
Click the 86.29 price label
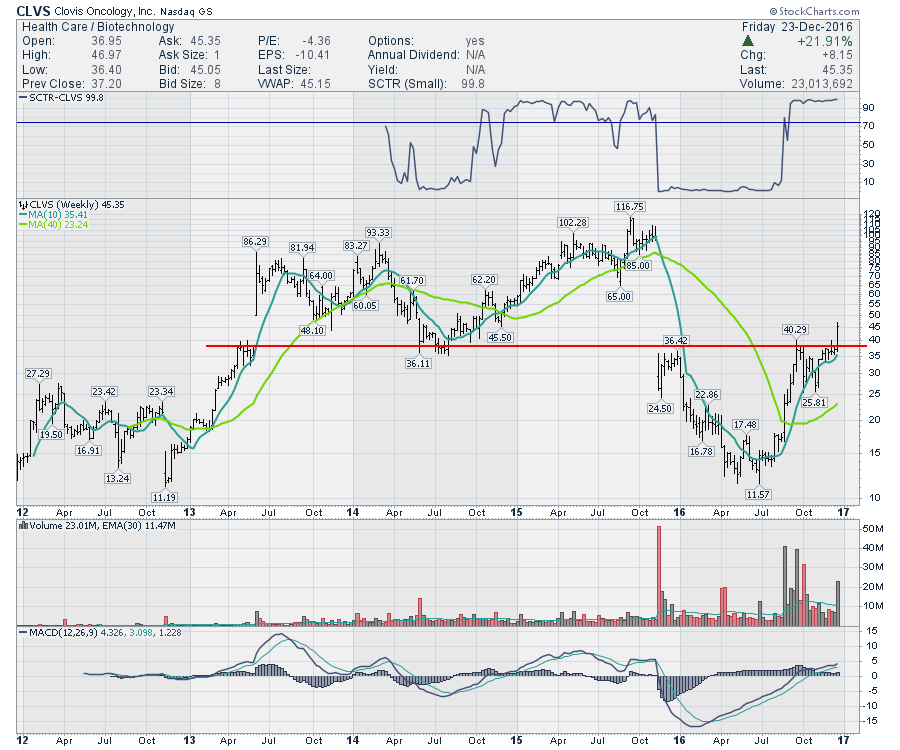click(255, 242)
